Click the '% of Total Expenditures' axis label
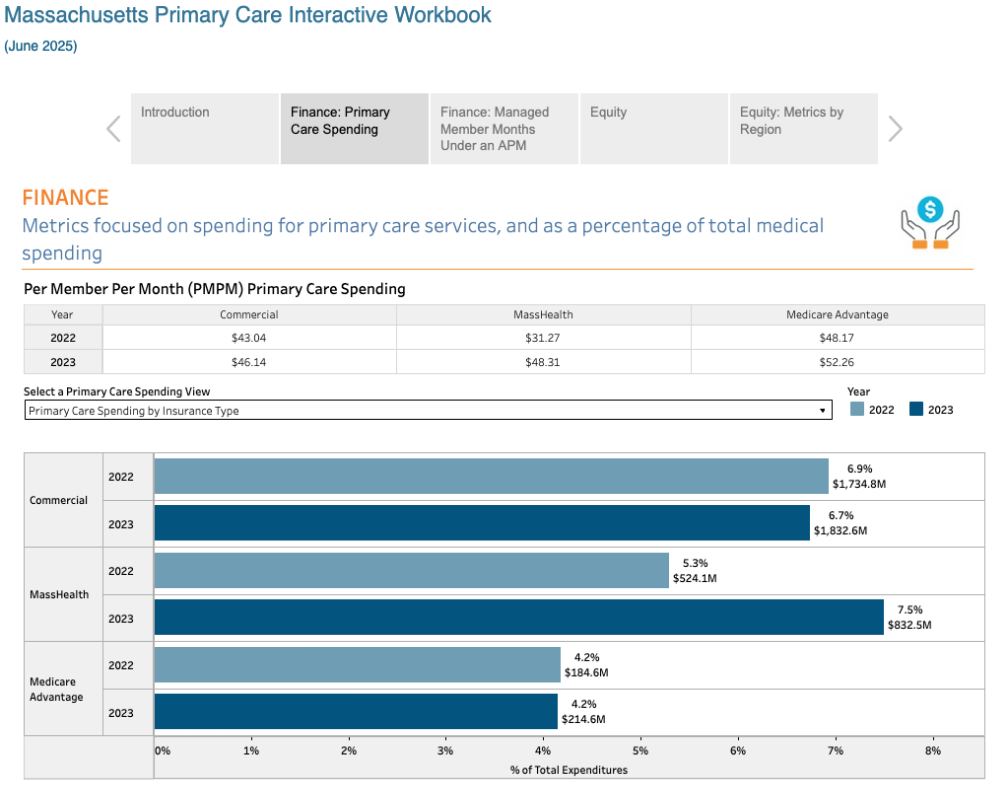Image resolution: width=1008 pixels, height=791 pixels. (x=571, y=770)
